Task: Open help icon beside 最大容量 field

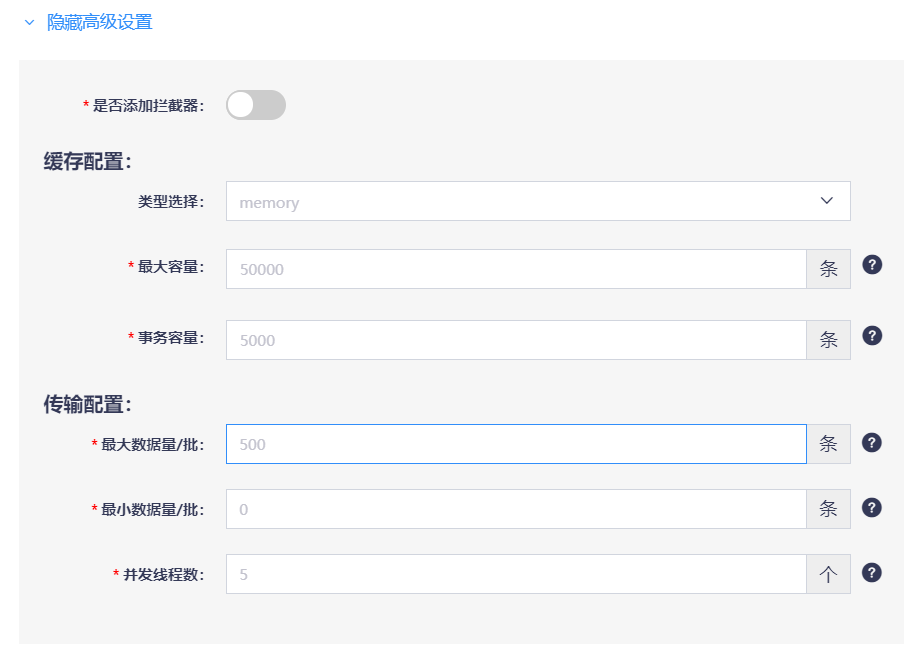Action: 872,265
